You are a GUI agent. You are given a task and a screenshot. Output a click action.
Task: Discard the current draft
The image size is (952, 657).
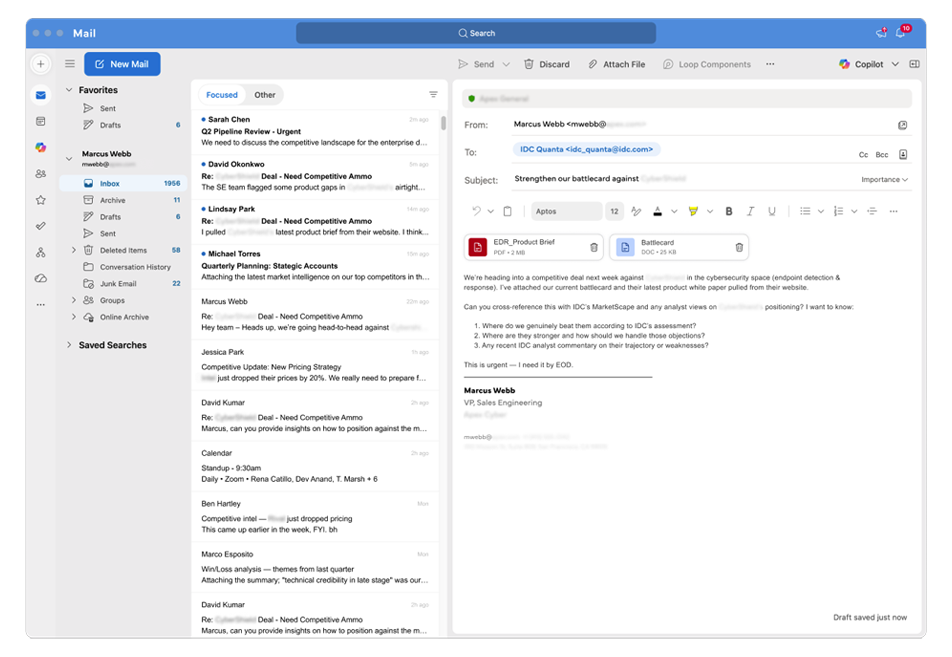[547, 64]
